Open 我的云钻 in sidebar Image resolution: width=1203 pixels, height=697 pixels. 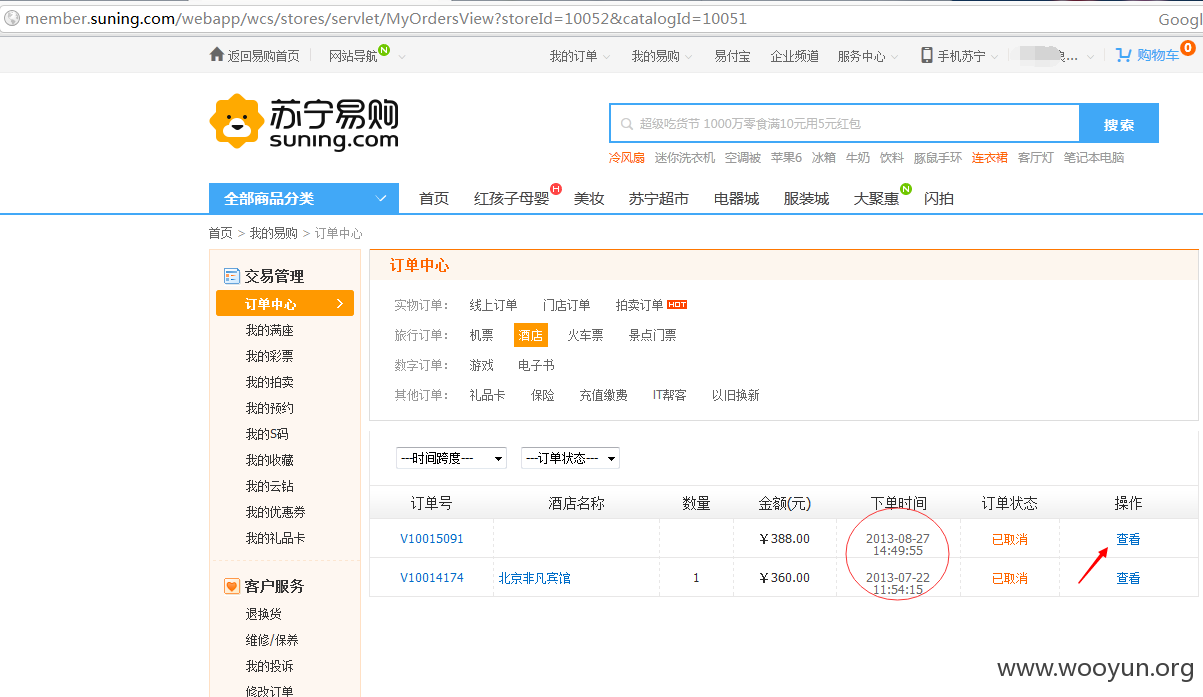coord(270,486)
